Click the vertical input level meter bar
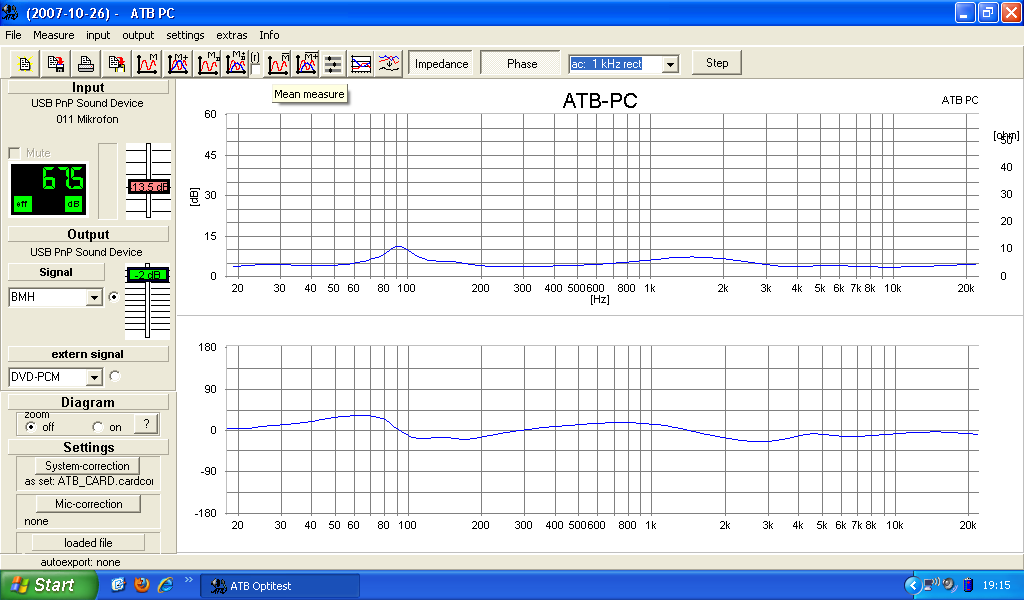The height and width of the screenshot is (600, 1024). pyautogui.click(x=108, y=181)
